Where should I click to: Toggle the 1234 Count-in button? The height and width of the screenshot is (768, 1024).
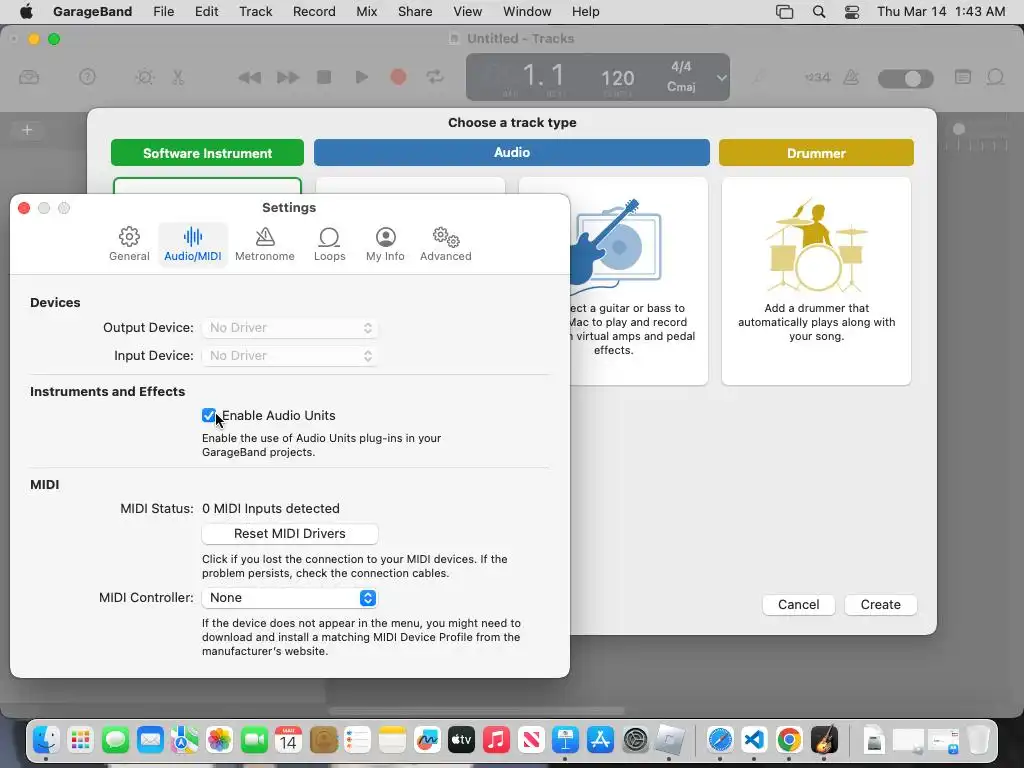point(818,78)
